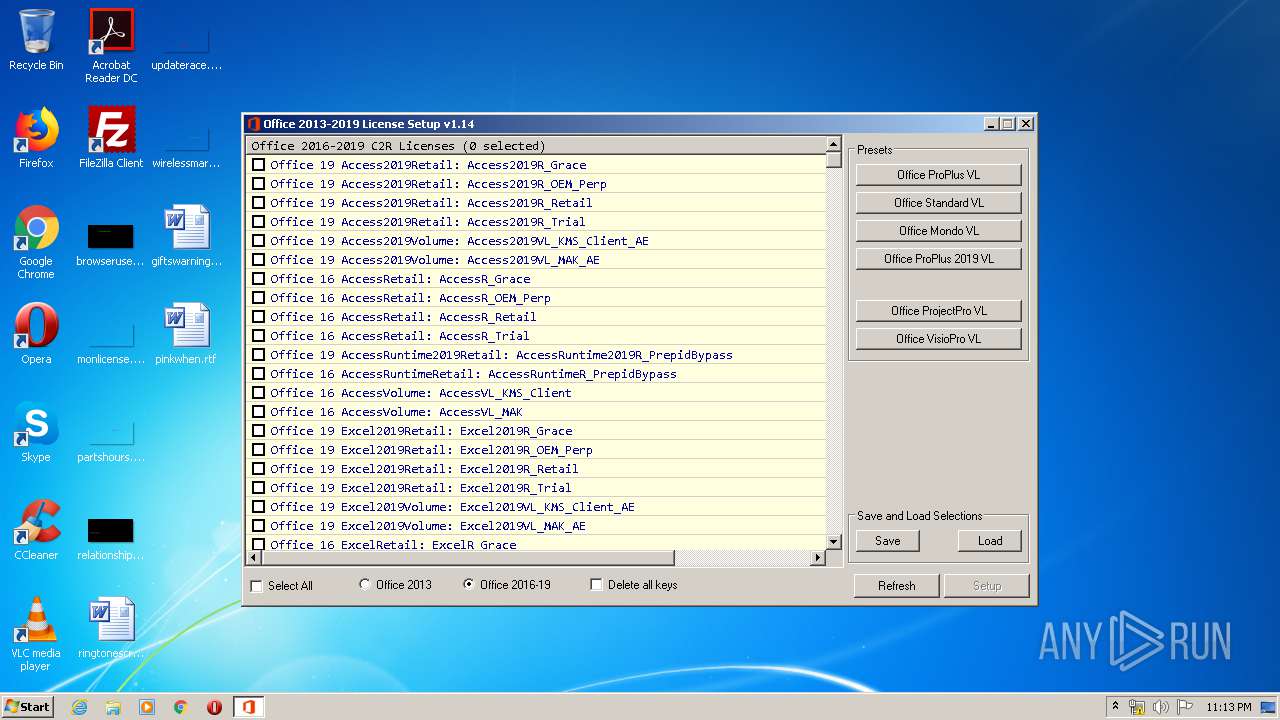Screen dimensions: 1280x720
Task: Open CCleaner desktop shortcut
Action: click(36, 530)
